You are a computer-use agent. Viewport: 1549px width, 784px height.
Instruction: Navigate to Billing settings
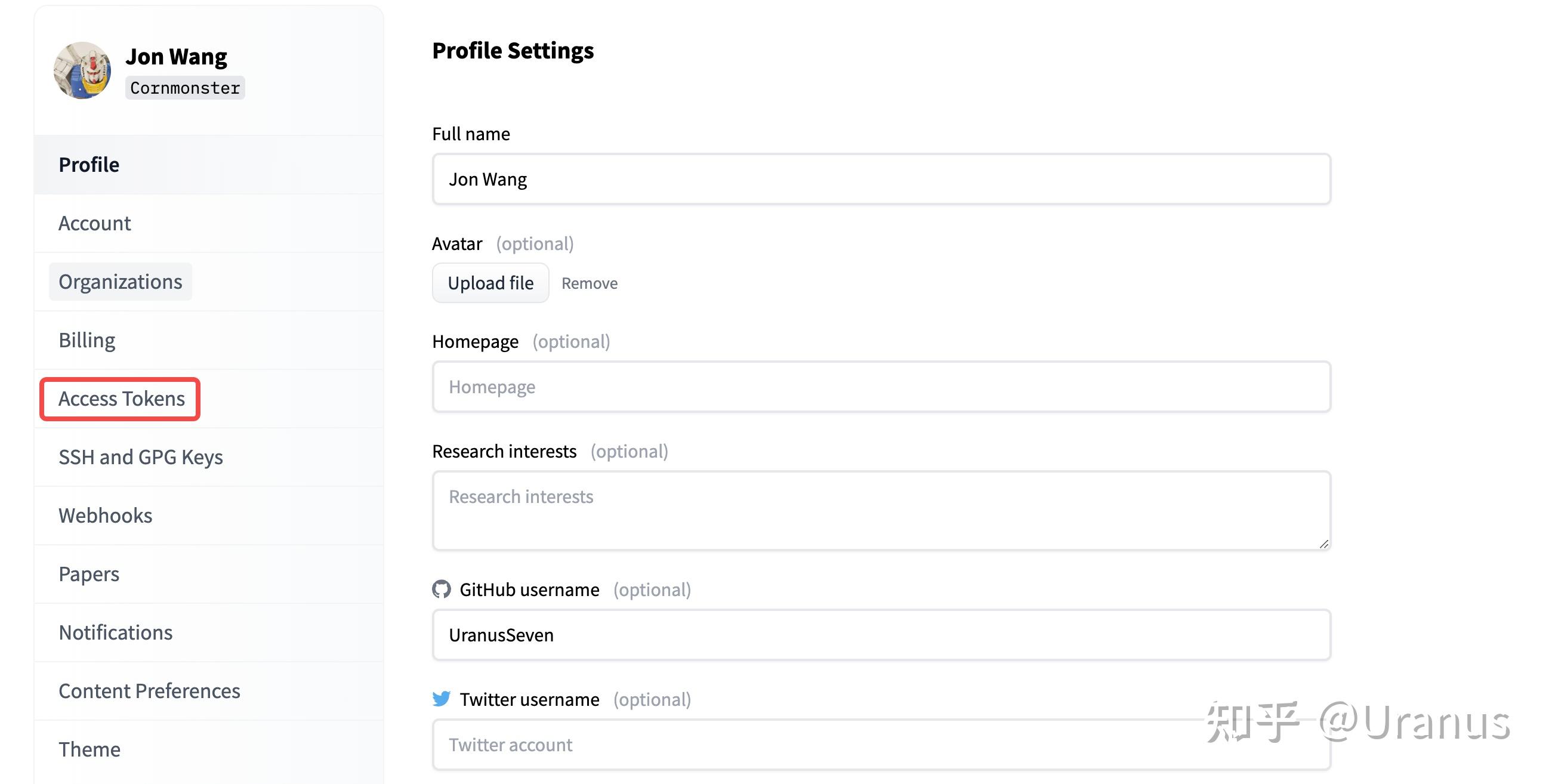87,340
